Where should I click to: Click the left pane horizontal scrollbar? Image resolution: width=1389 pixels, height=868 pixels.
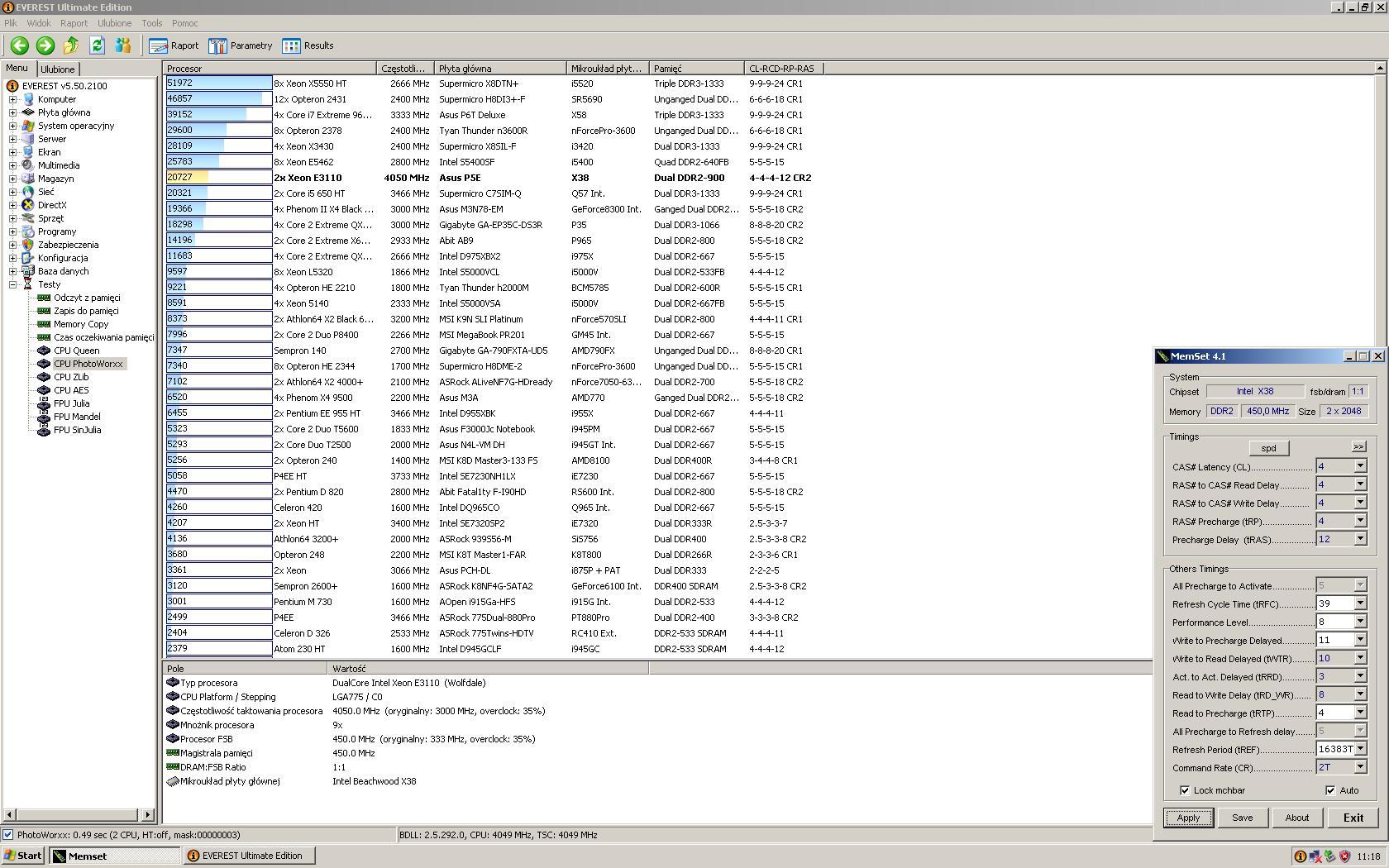pos(79,815)
